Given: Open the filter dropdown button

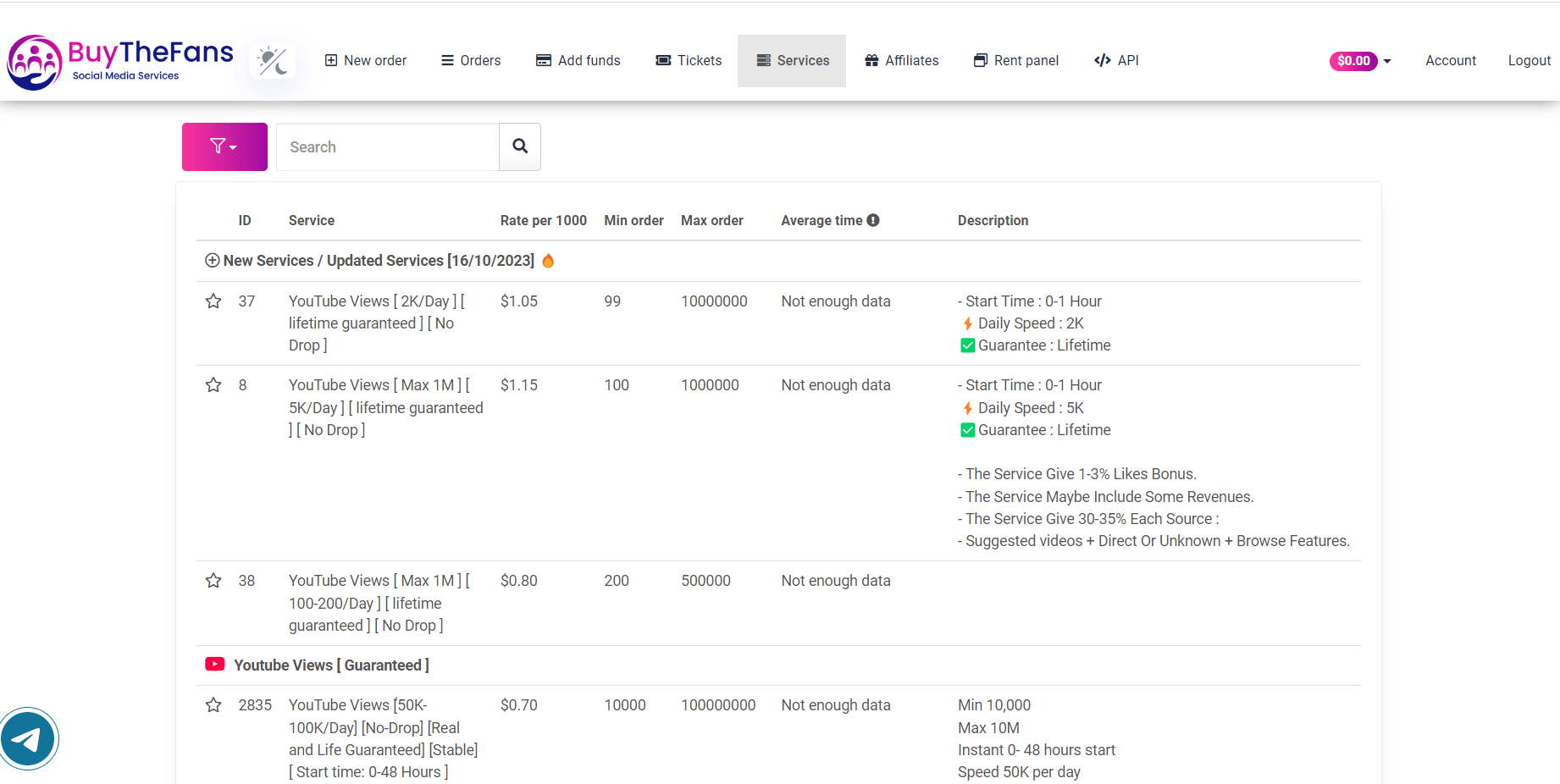Looking at the screenshot, I should [224, 146].
